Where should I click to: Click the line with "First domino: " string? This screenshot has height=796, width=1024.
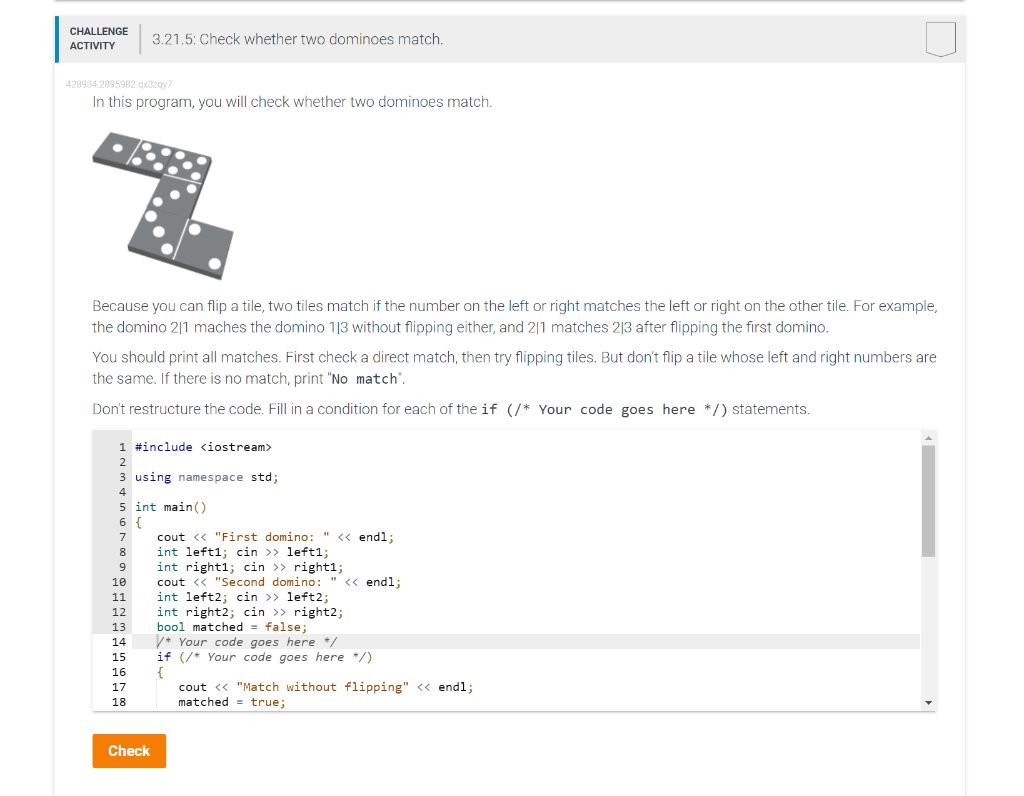pos(275,537)
